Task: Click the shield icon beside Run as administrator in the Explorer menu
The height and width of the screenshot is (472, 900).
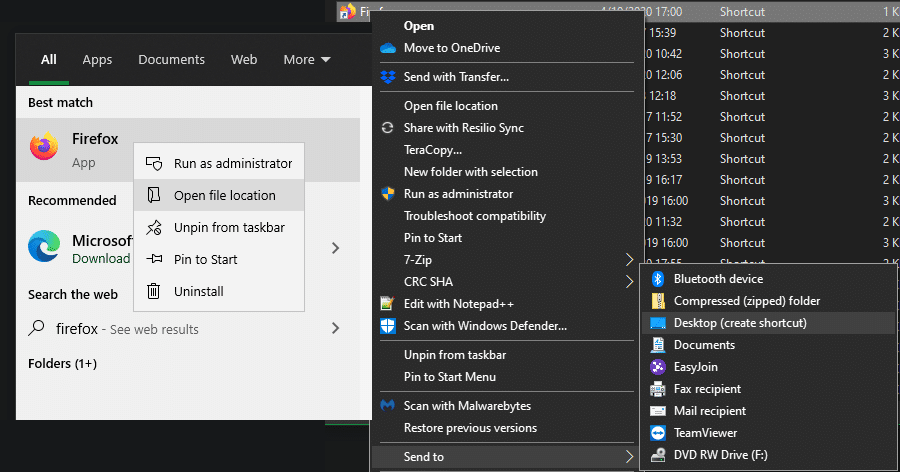Action: click(388, 194)
